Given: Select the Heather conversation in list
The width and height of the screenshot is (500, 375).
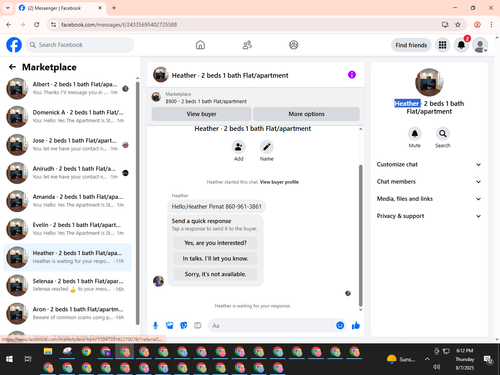Looking at the screenshot, I should click(68, 257).
